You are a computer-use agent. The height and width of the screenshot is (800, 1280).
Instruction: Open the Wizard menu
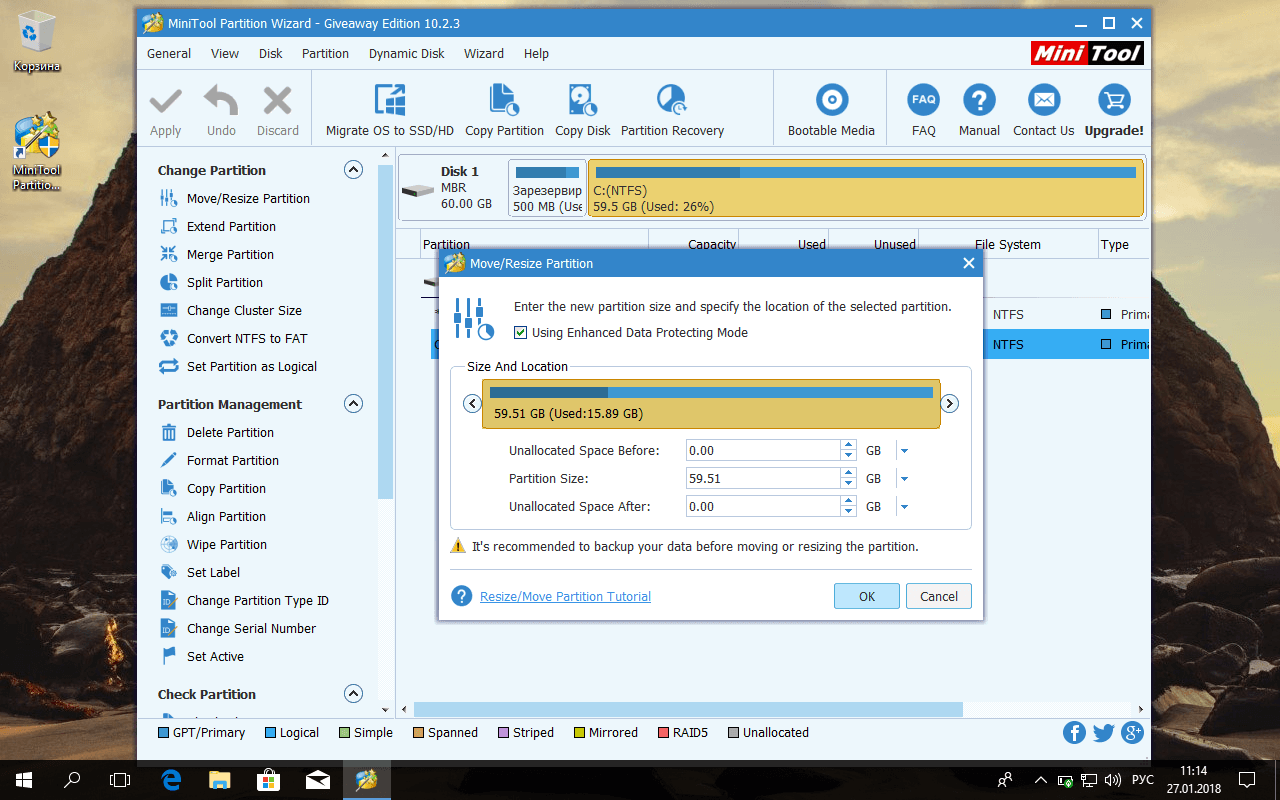484,54
